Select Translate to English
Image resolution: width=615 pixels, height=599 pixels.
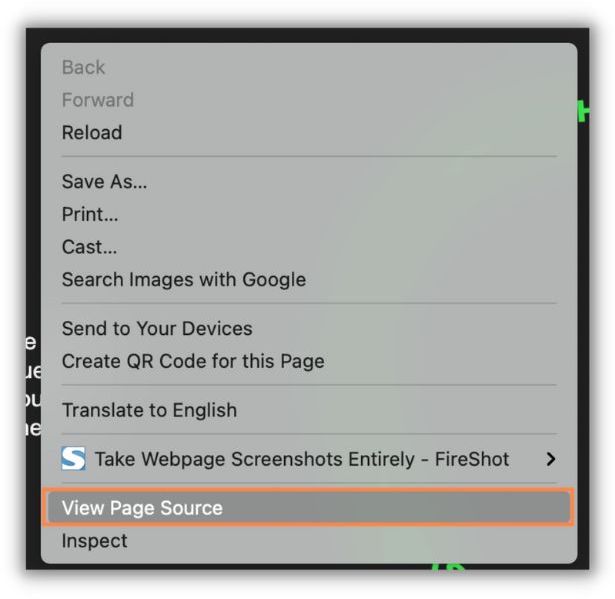point(150,410)
